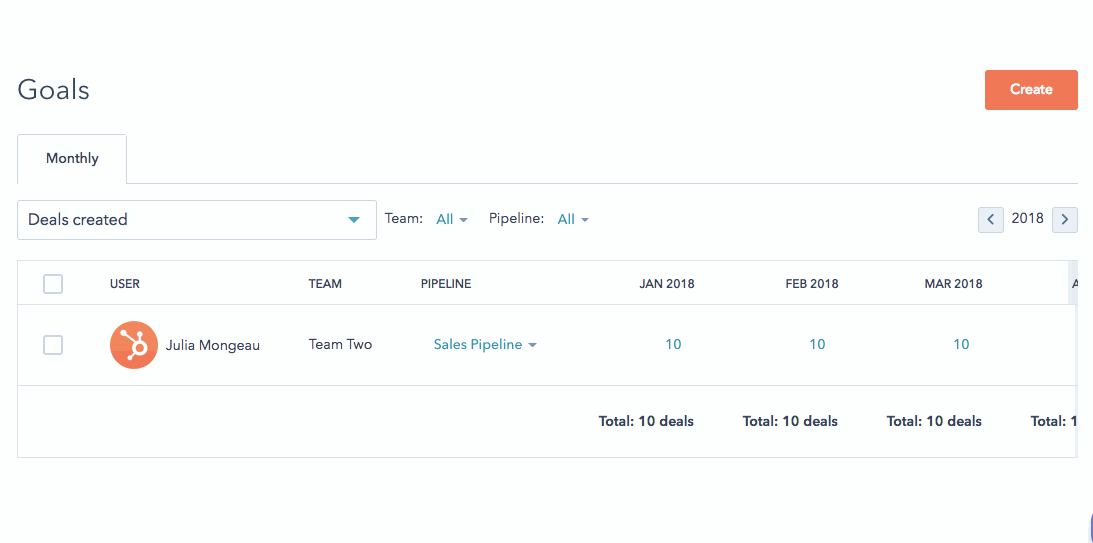Click the Team Two cell
Viewport: 1093px width, 543px height.
[340, 344]
